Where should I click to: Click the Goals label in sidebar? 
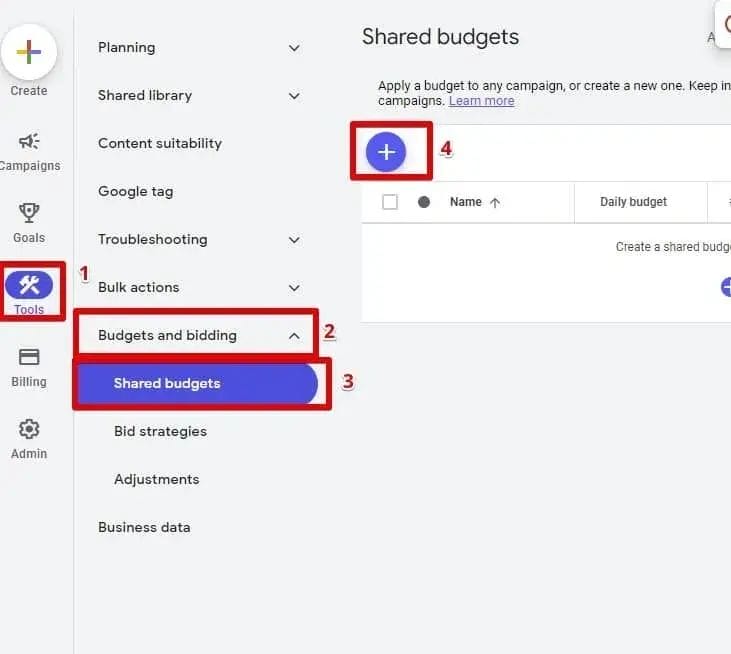(x=29, y=238)
